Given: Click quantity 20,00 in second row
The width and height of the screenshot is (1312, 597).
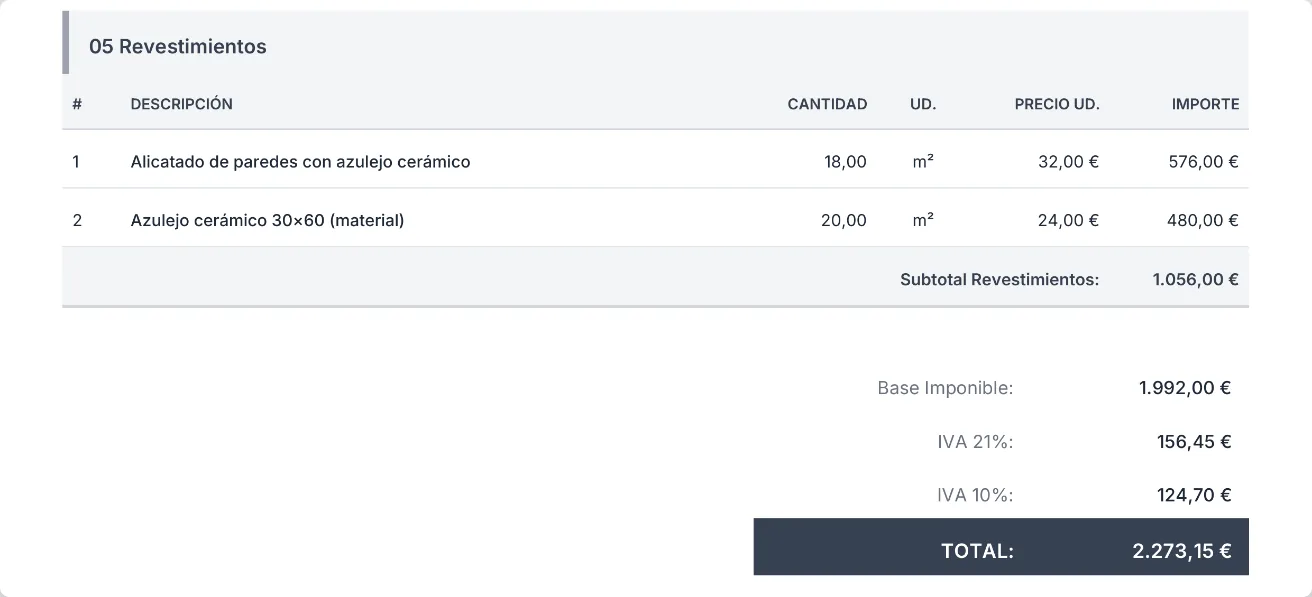Looking at the screenshot, I should 844,220.
